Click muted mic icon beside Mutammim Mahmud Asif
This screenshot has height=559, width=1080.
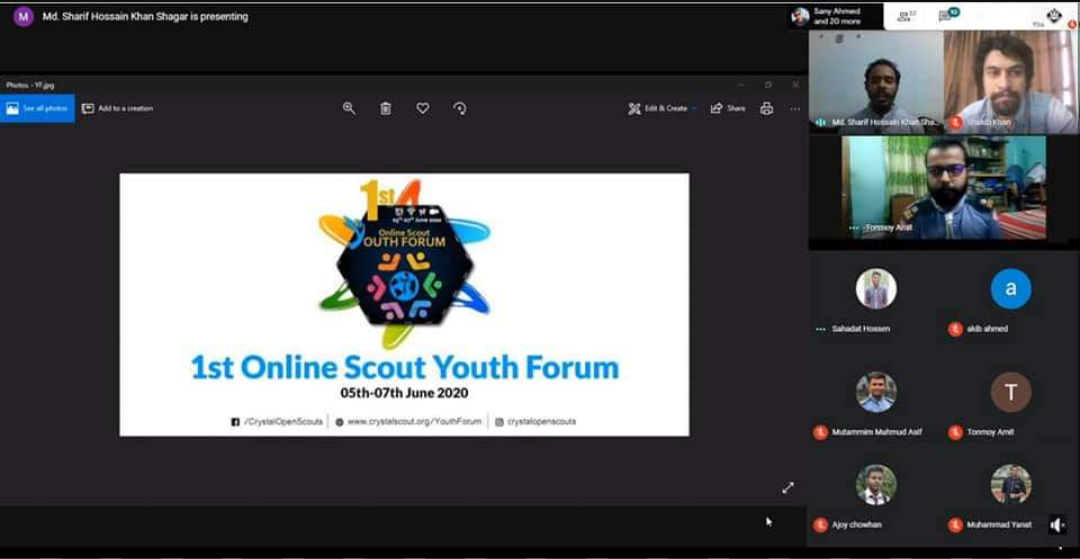[x=820, y=432]
